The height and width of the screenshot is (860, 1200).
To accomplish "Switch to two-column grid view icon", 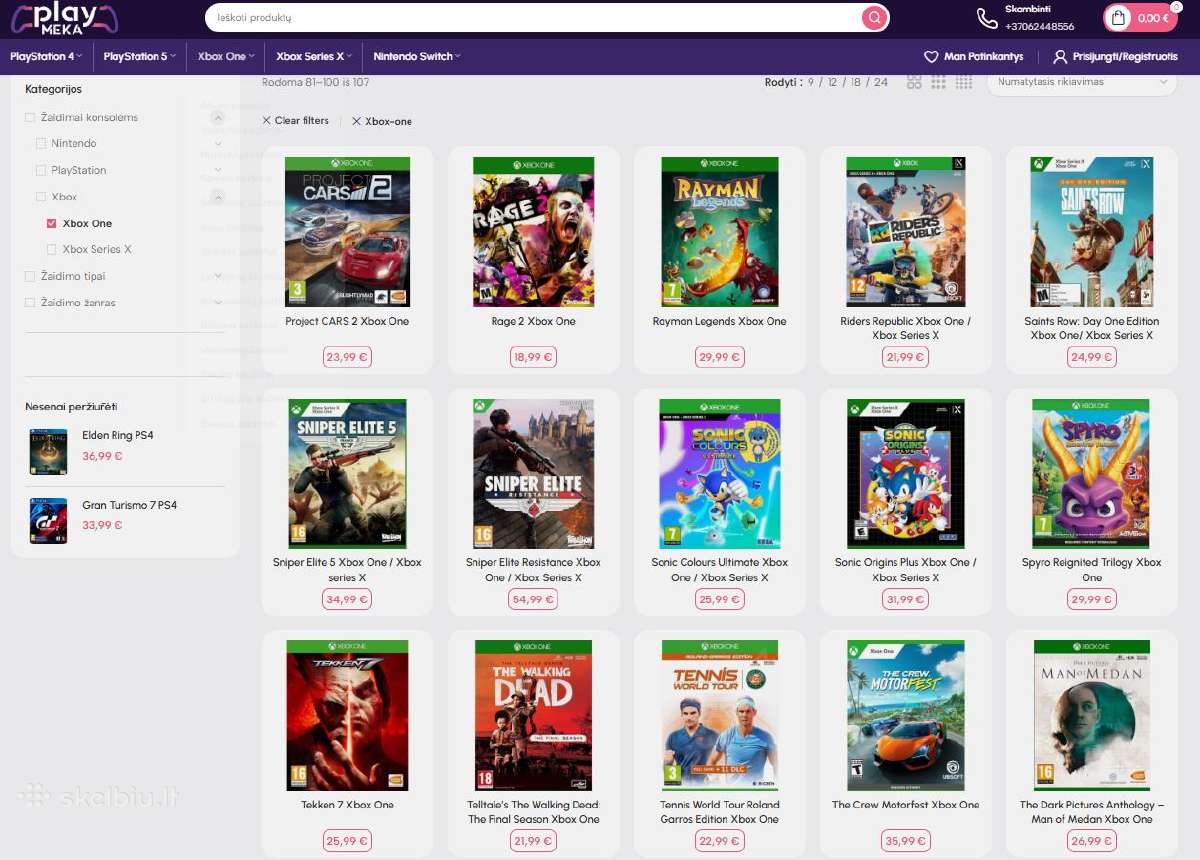I will (914, 82).
